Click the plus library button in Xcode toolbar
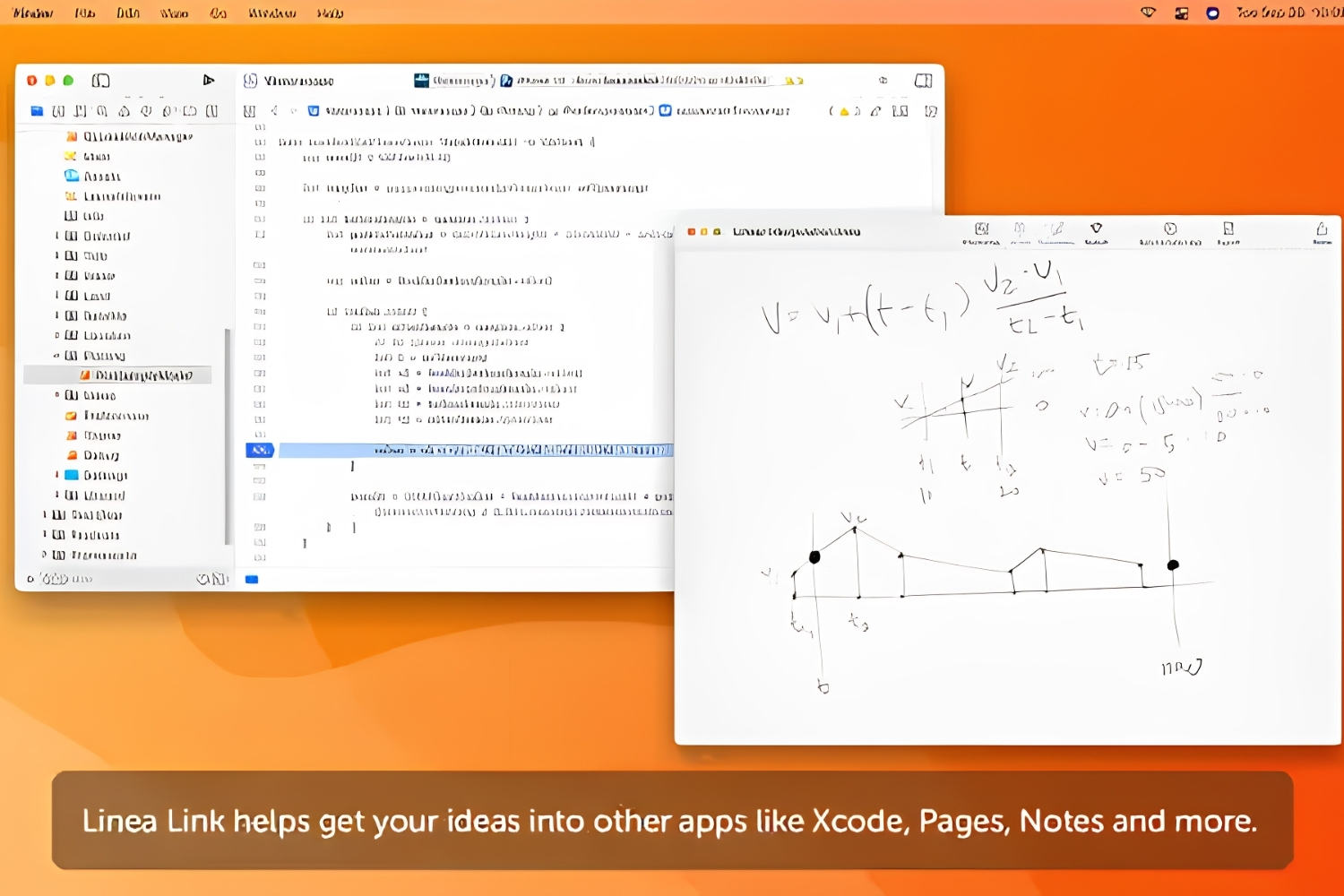Image resolution: width=1344 pixels, height=896 pixels. [883, 81]
